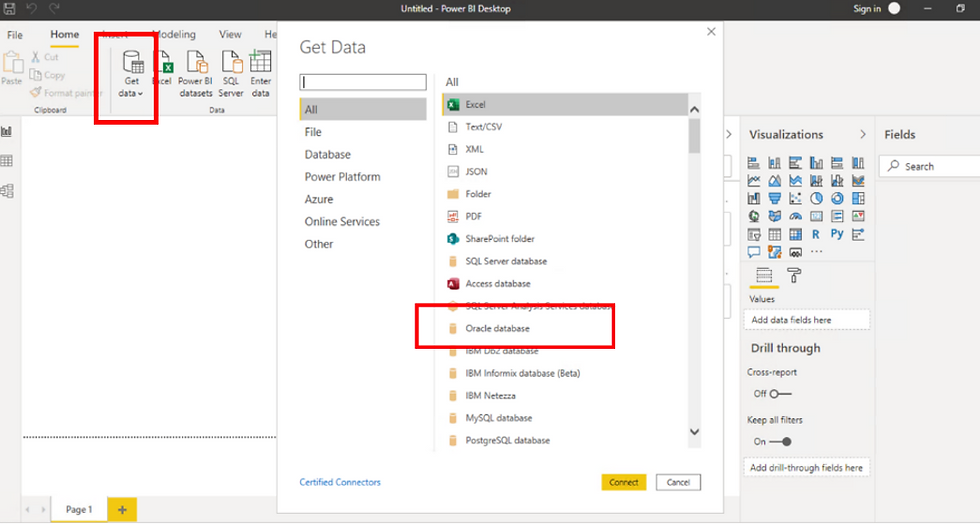Open Power BI datasets from ribbon

point(196,74)
